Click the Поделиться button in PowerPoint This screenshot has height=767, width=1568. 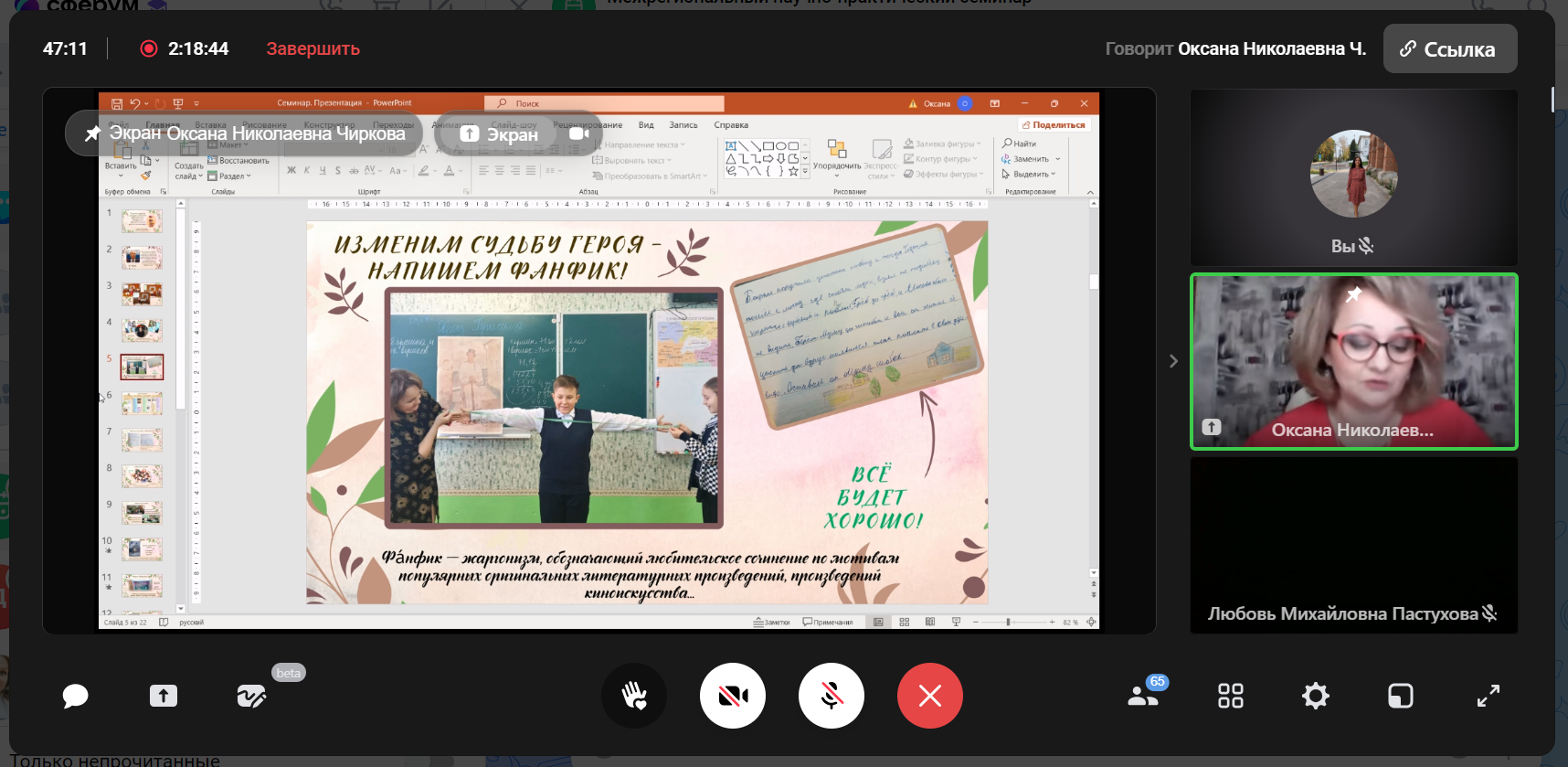[x=1054, y=125]
